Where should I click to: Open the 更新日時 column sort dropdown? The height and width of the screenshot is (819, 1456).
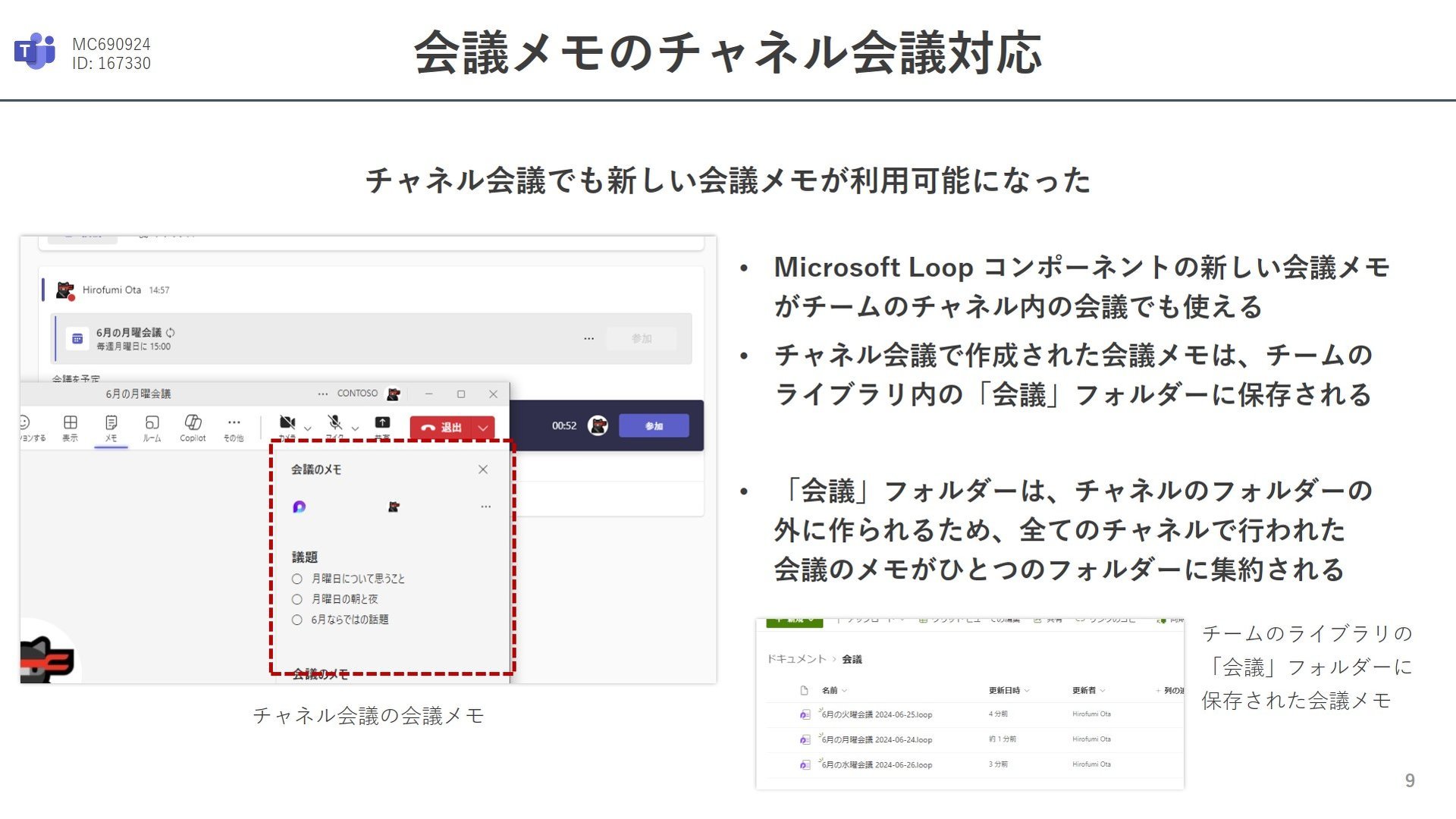pos(1027,690)
